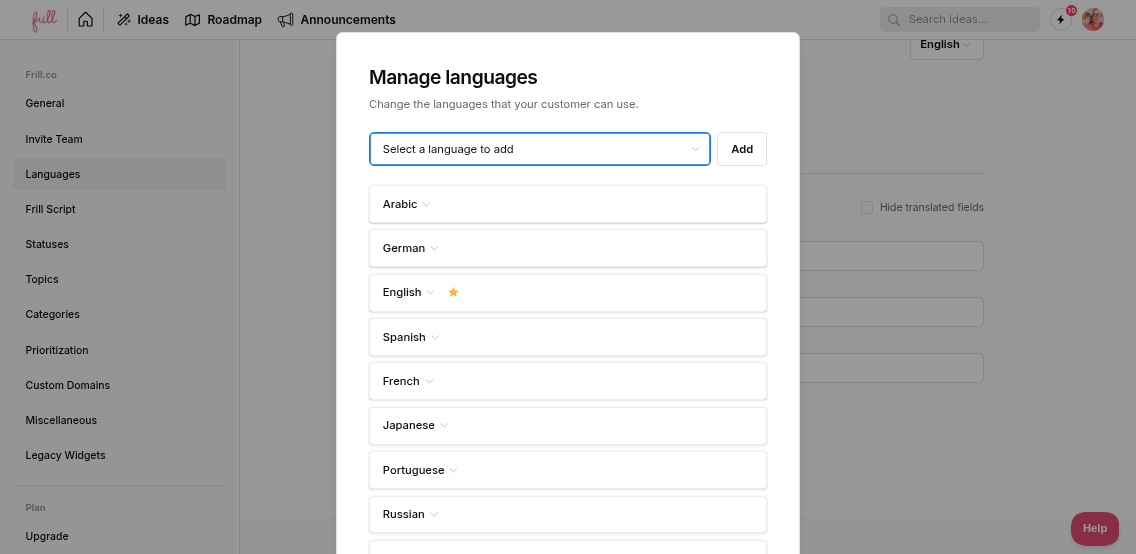Image resolution: width=1136 pixels, height=554 pixels.
Task: Click the Announcements megaphone icon
Action: (x=285, y=20)
